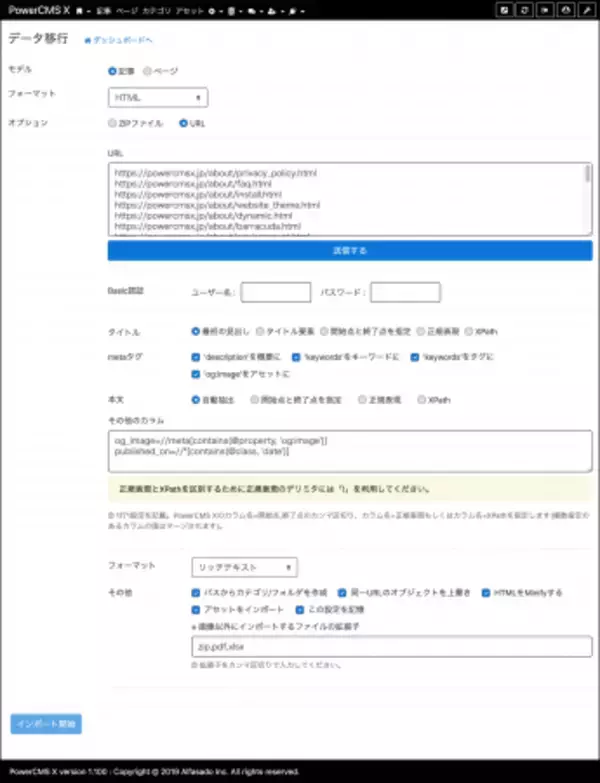Image resolution: width=600 pixels, height=783 pixels.
Task: Open the gear settings menu in the top bar
Action: [x=213, y=8]
